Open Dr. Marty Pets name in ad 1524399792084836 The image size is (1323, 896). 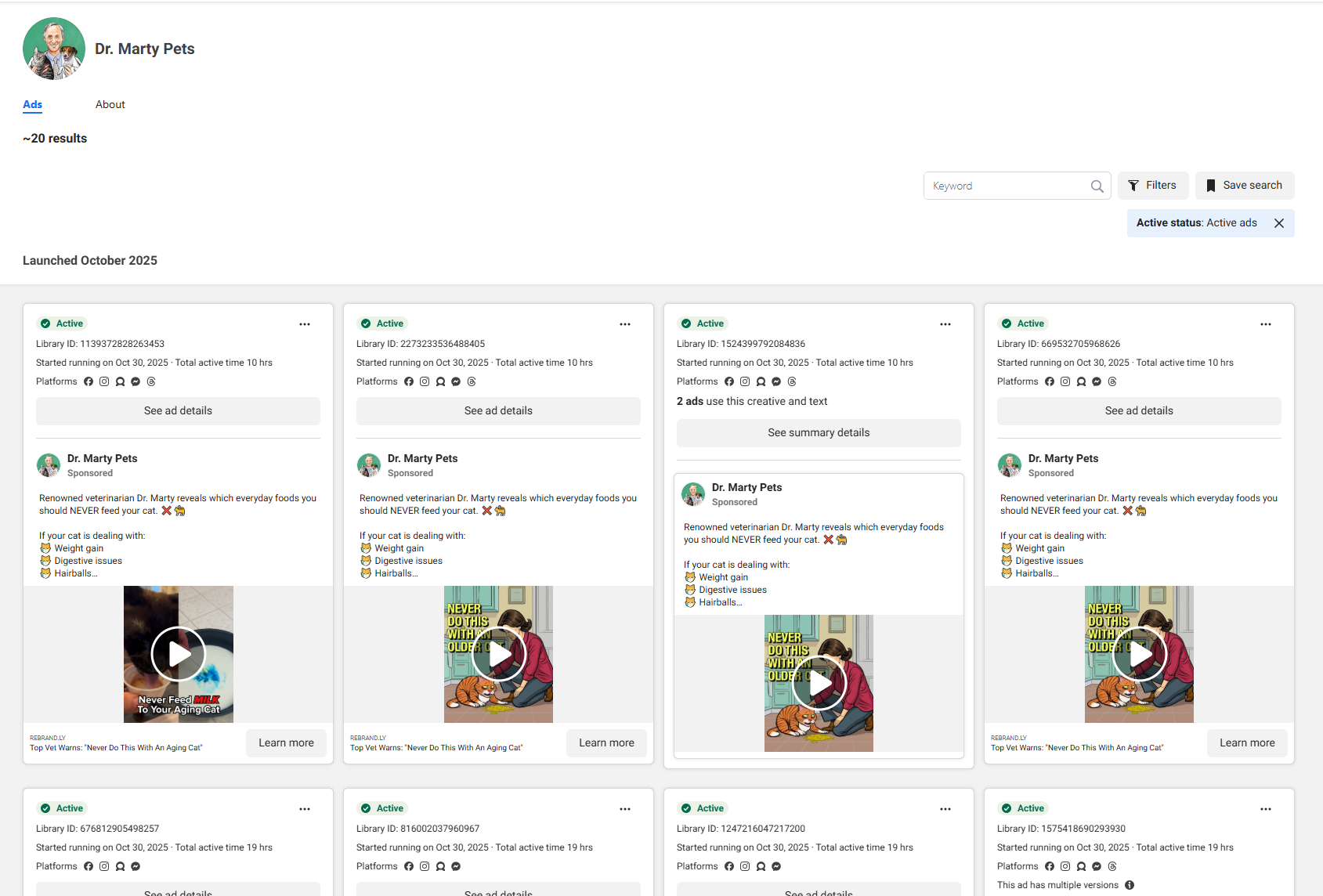pos(746,488)
